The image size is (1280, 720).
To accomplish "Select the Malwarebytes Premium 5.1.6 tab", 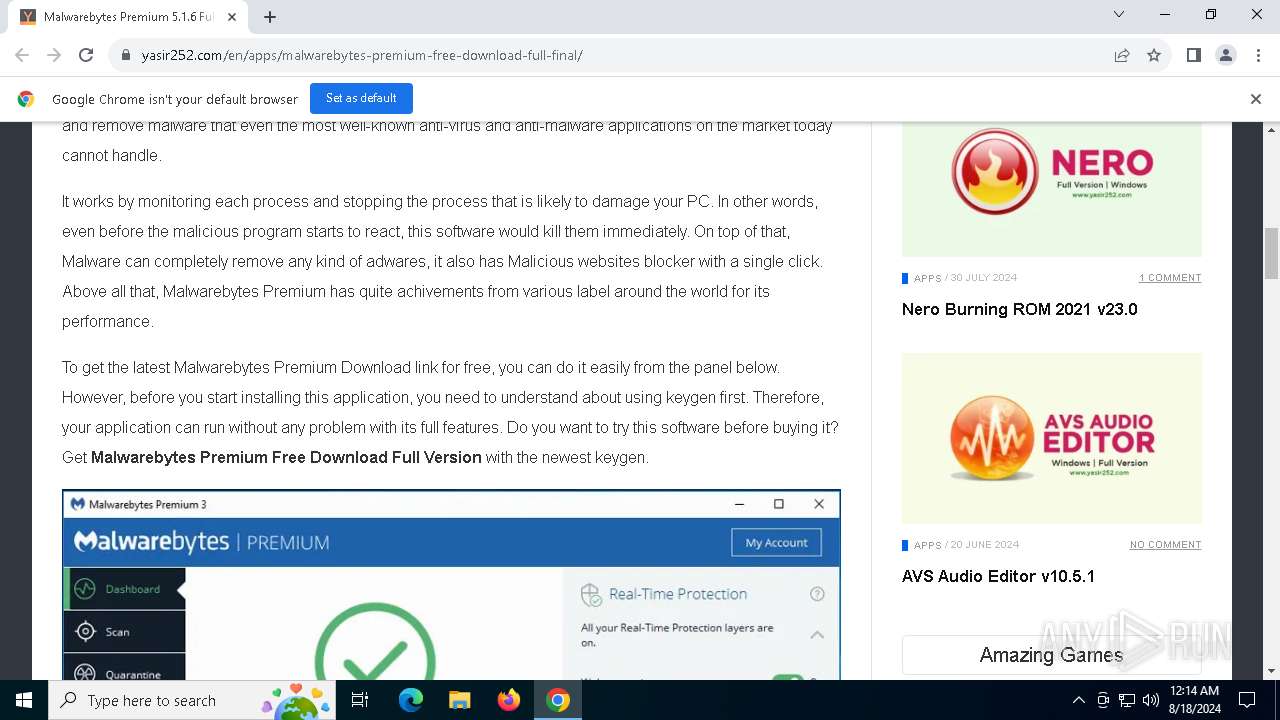I will tap(130, 17).
